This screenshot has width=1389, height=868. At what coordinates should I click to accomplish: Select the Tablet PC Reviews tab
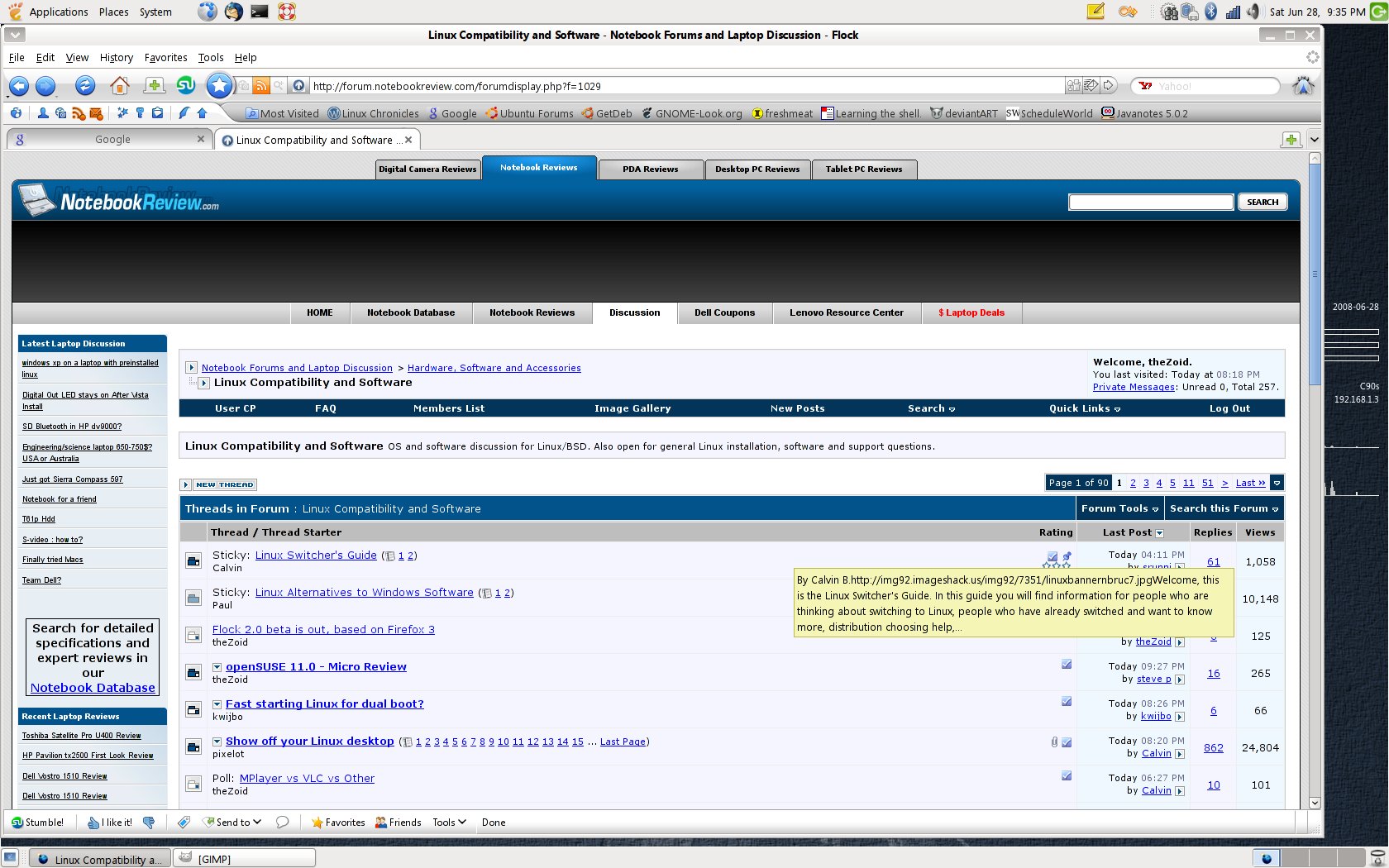(864, 169)
